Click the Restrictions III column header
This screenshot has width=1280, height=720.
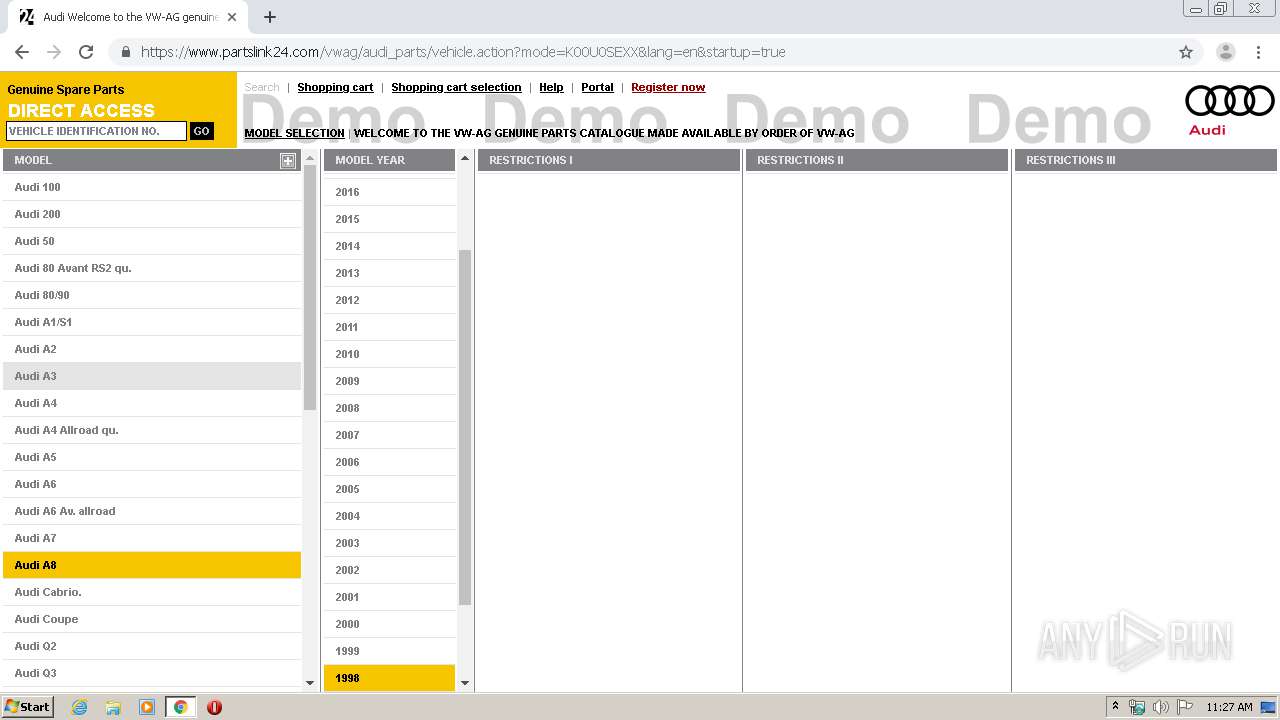pos(1146,160)
